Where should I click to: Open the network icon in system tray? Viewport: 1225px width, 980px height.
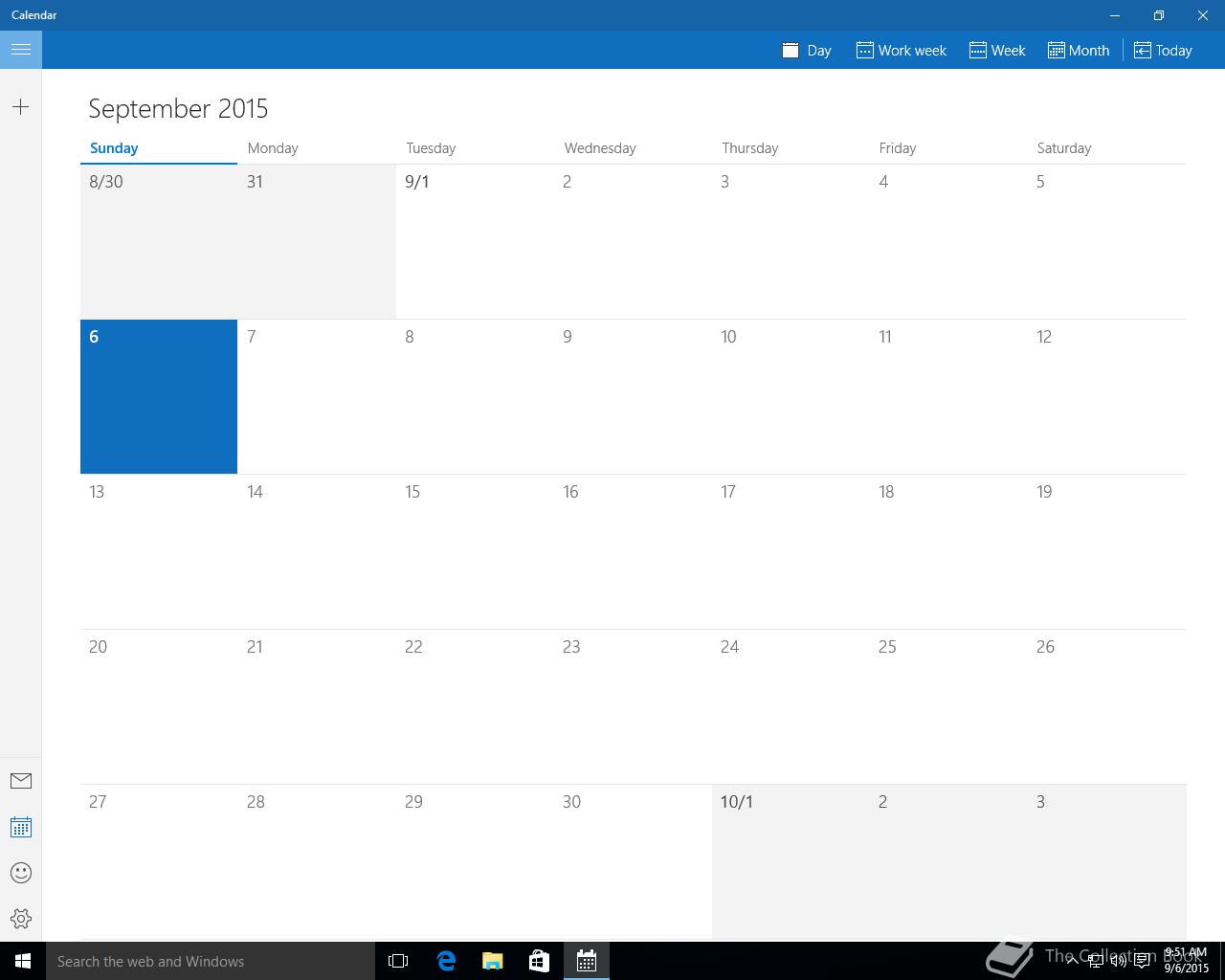[1096, 961]
